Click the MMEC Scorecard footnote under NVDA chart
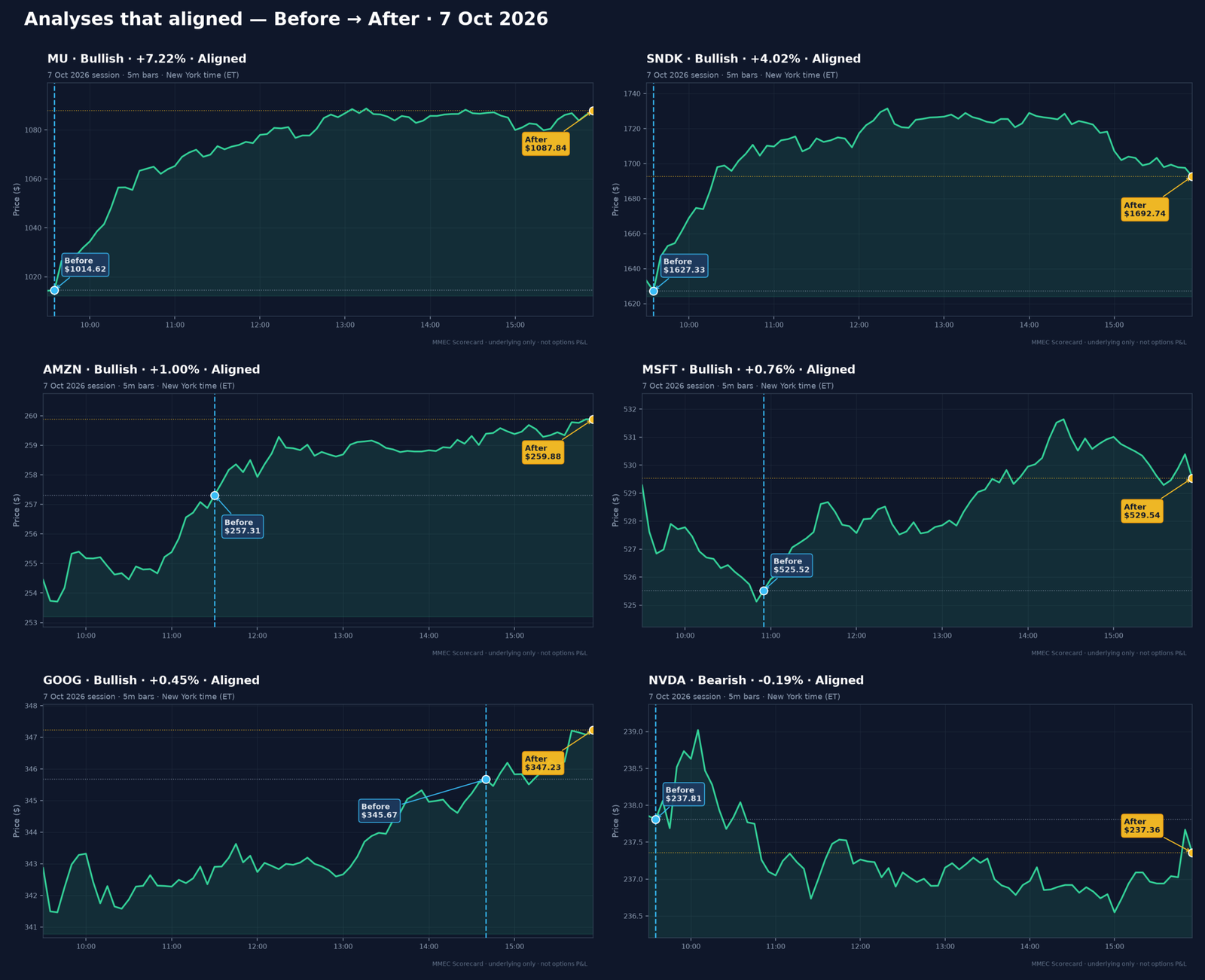Image resolution: width=1205 pixels, height=980 pixels. point(1109,964)
